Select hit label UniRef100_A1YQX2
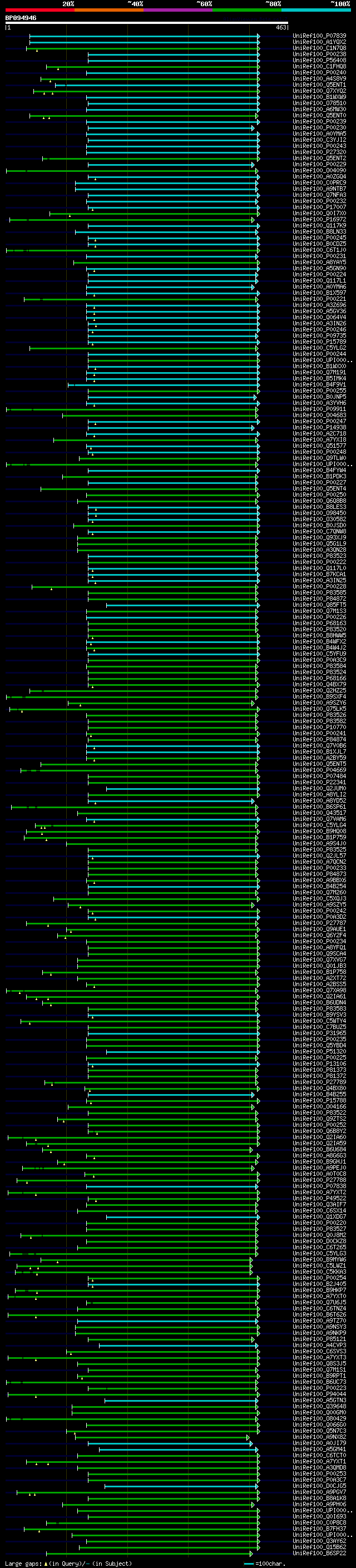 click(319, 42)
